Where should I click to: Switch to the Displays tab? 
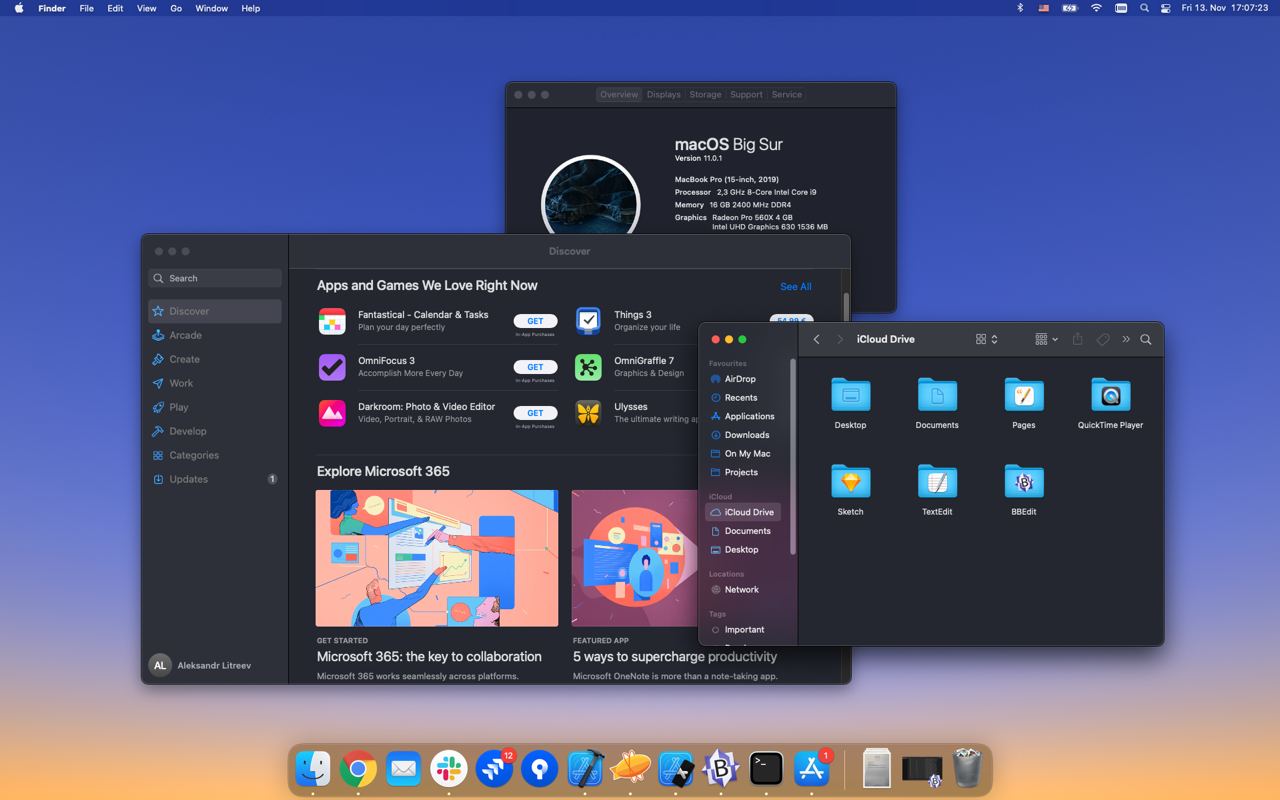tap(663, 94)
